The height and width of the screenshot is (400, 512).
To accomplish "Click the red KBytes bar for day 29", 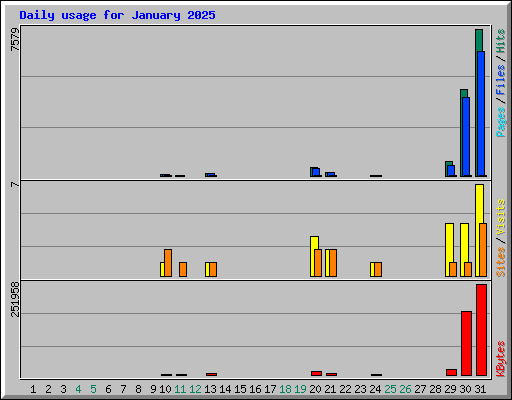I will 451,372.
